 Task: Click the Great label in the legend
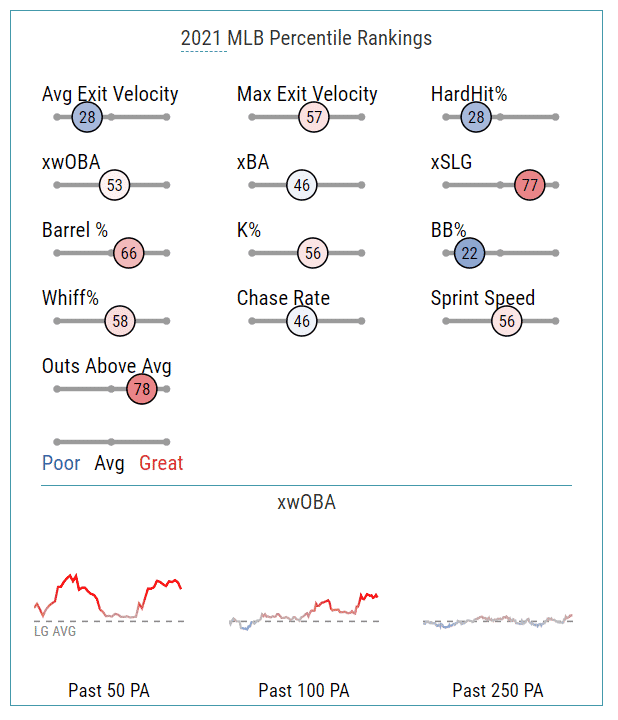coord(161,463)
